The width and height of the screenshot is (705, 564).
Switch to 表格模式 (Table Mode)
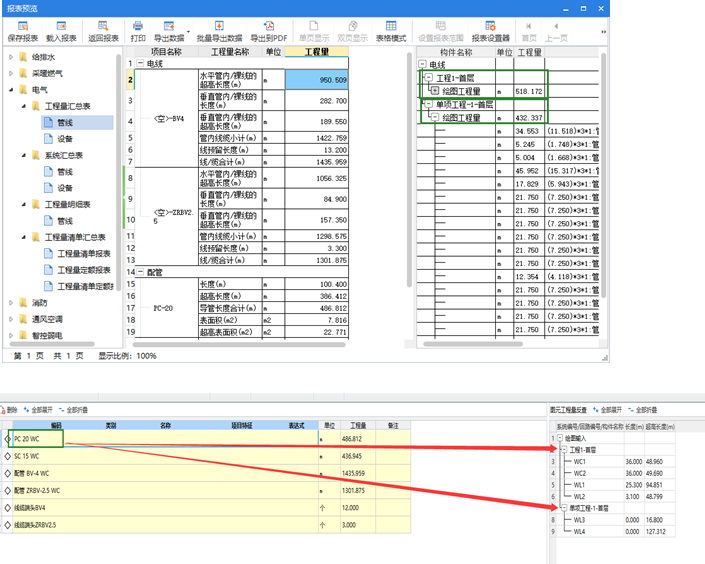point(391,31)
